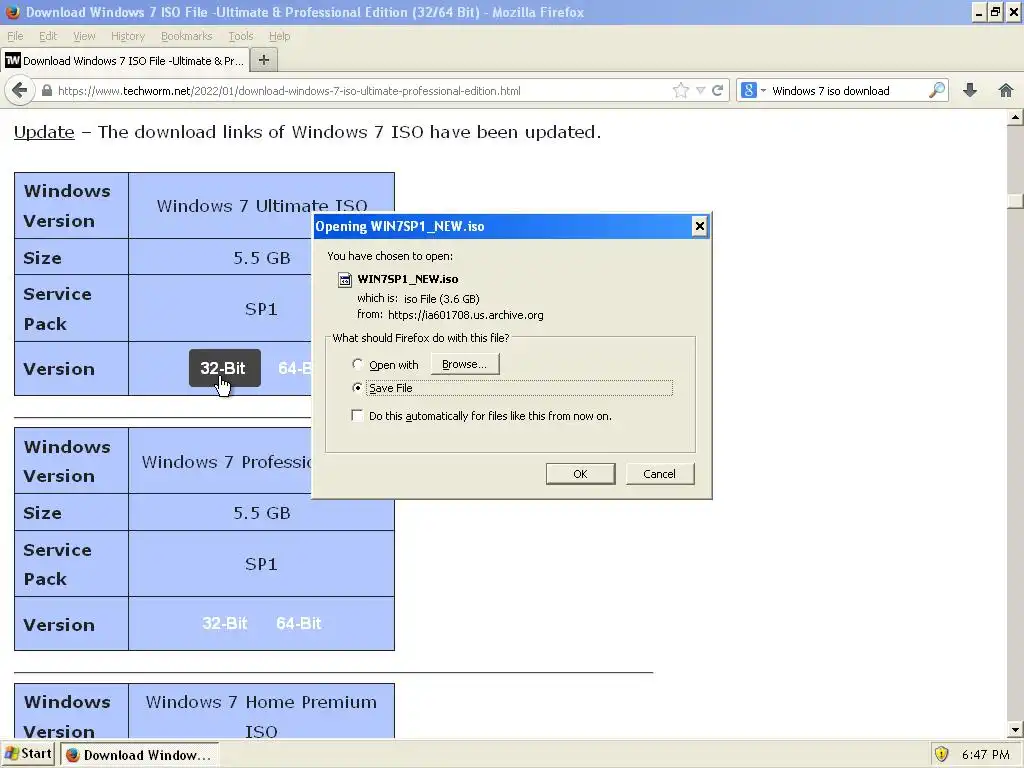Go to the Home page icon
Screen dimensions: 1024x768
point(1006,91)
